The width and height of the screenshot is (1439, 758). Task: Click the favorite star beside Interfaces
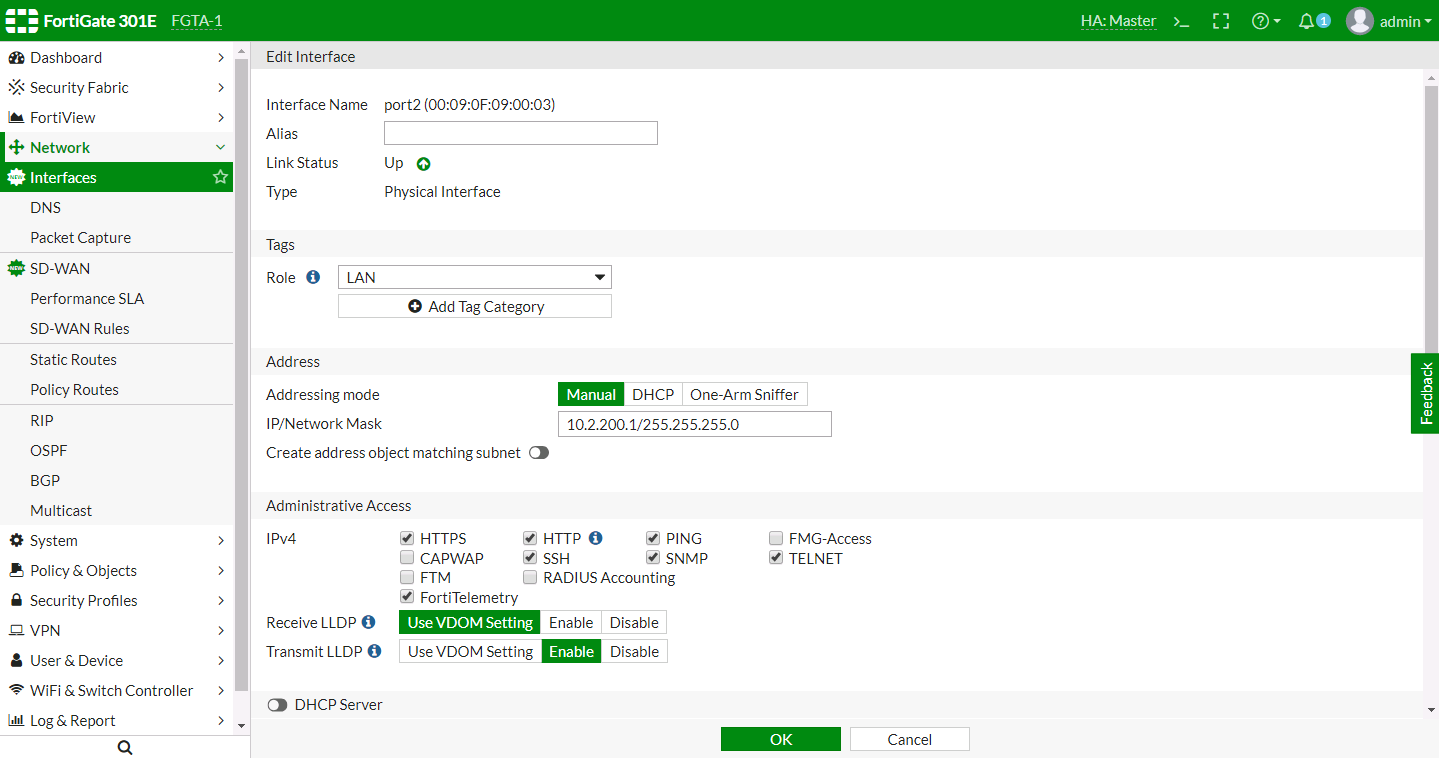(220, 177)
